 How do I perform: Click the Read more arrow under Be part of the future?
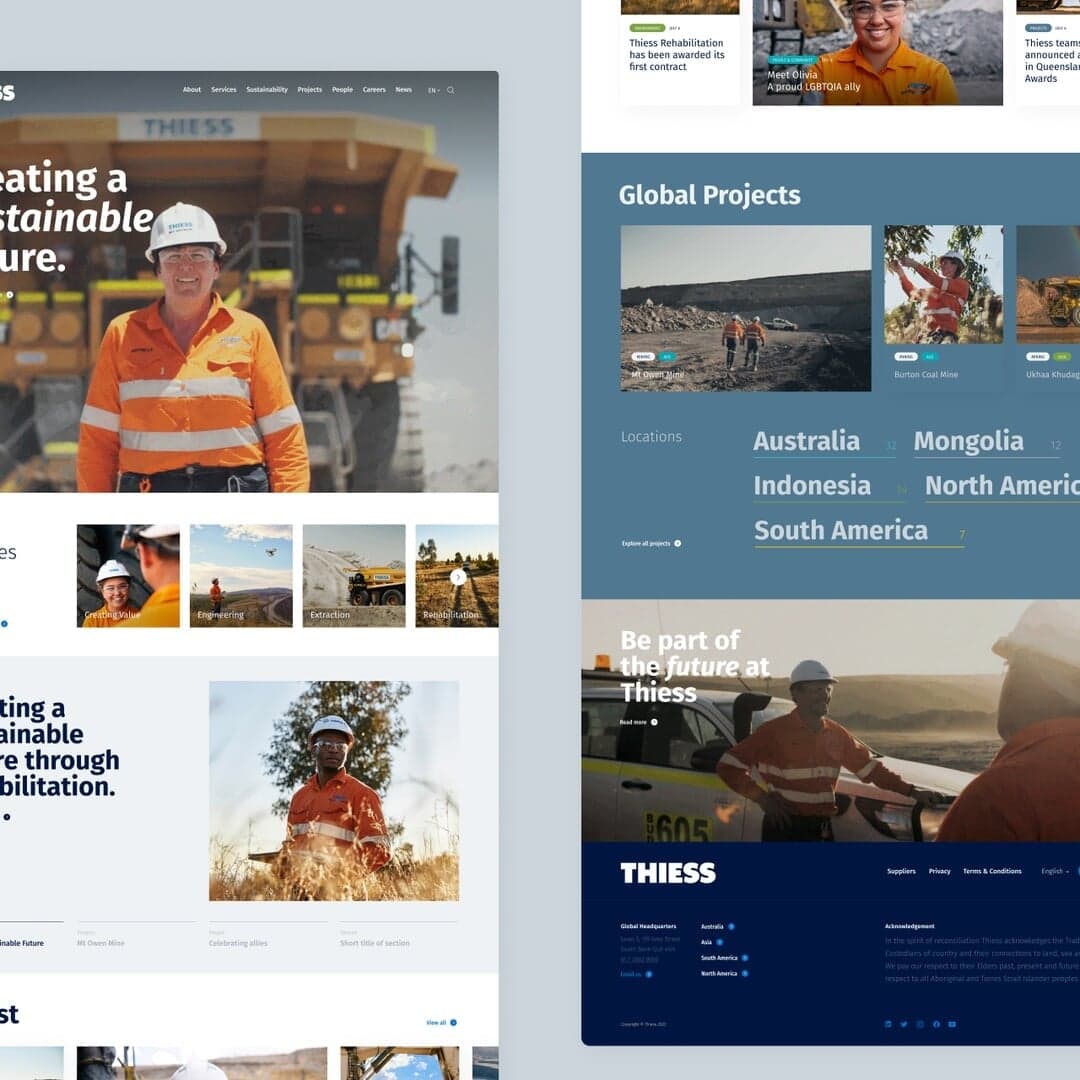(656, 722)
